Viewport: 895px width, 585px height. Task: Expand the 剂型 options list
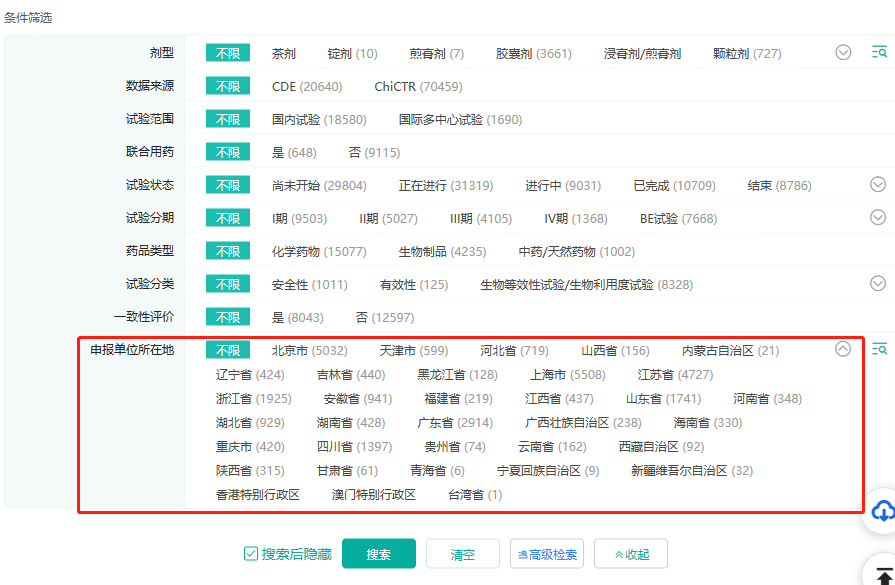click(843, 52)
